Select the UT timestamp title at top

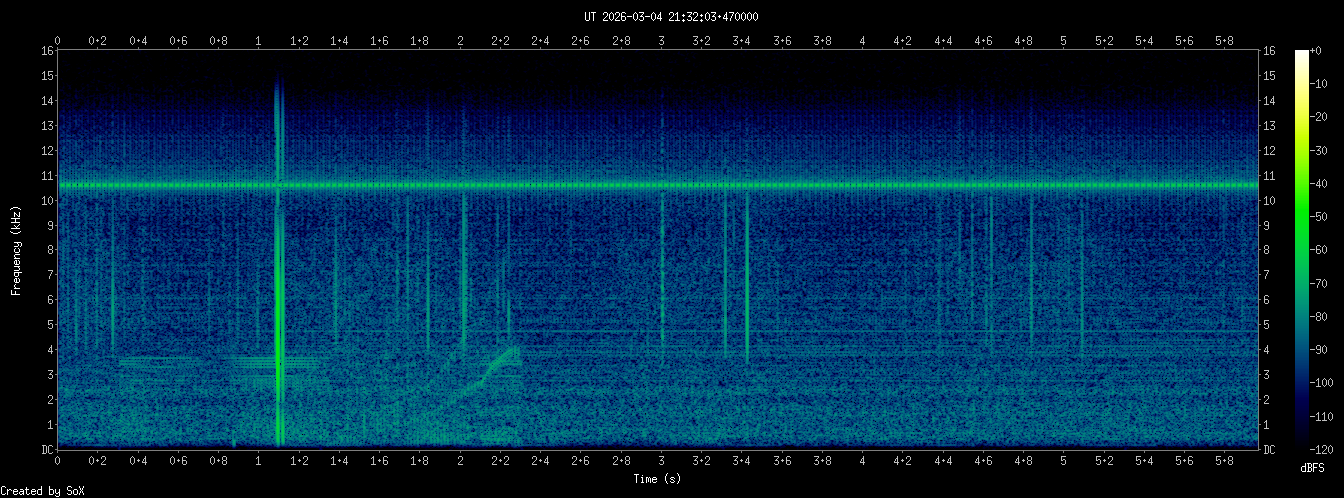pos(671,16)
